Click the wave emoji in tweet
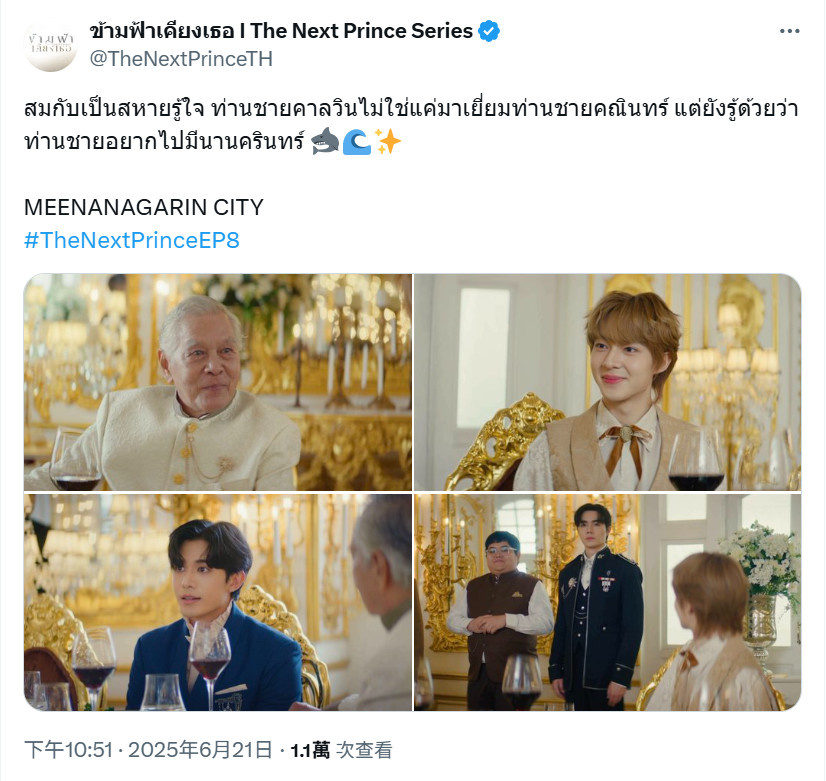Viewport: 826px width, 781px height. click(x=357, y=142)
